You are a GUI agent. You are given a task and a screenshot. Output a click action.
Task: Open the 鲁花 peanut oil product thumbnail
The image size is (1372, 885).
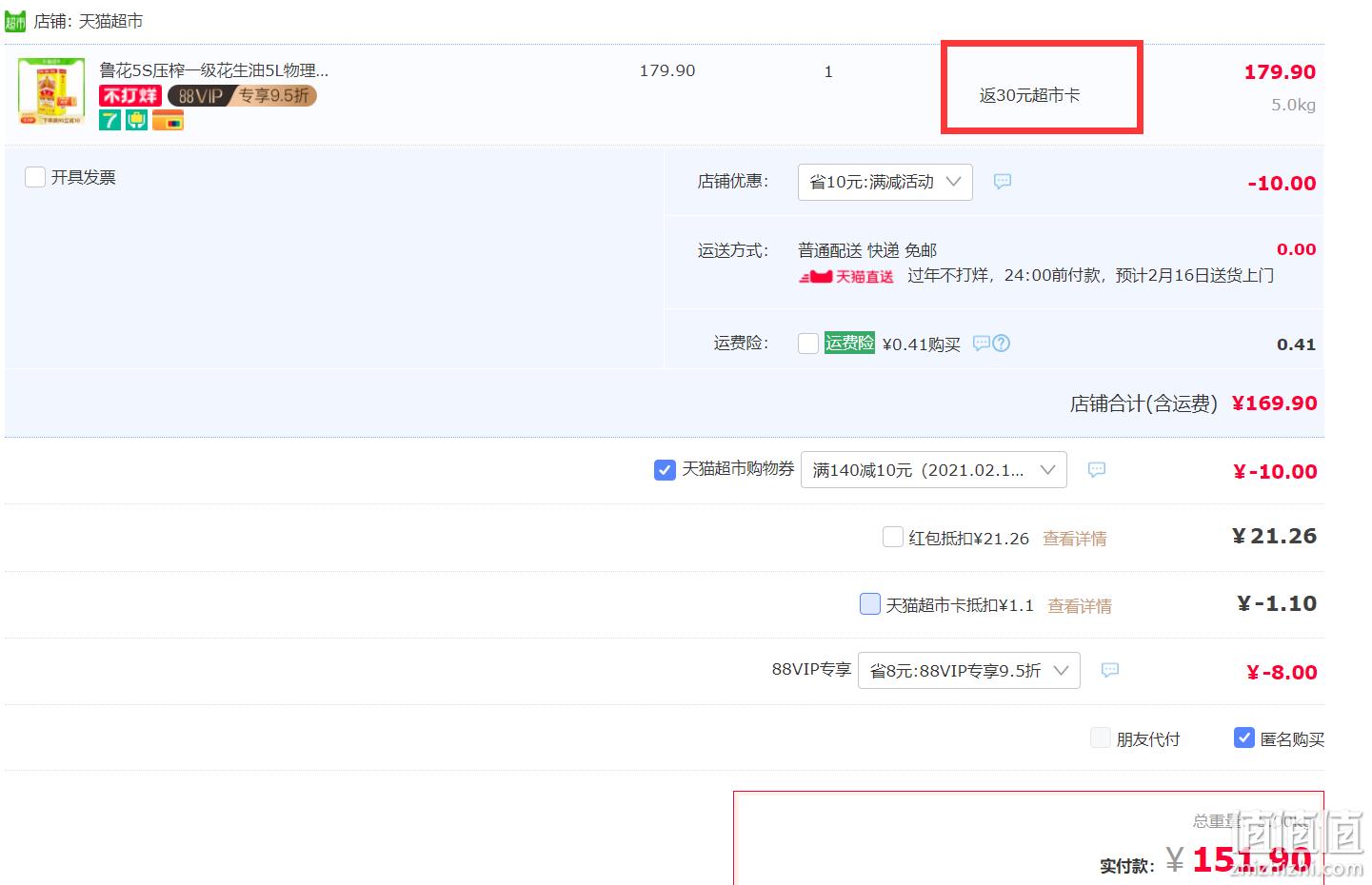pyautogui.click(x=51, y=92)
